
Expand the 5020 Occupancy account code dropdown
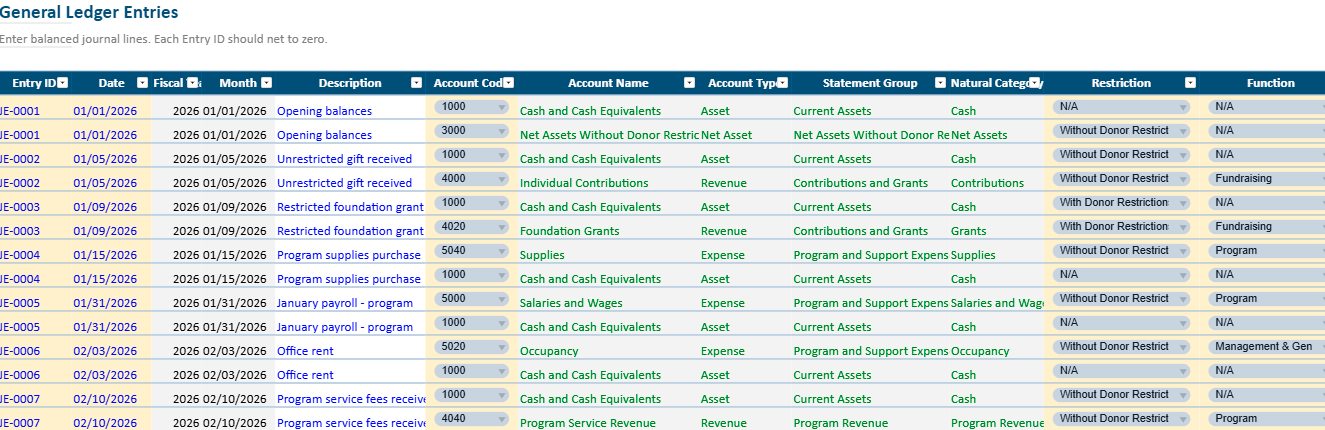click(471, 347)
